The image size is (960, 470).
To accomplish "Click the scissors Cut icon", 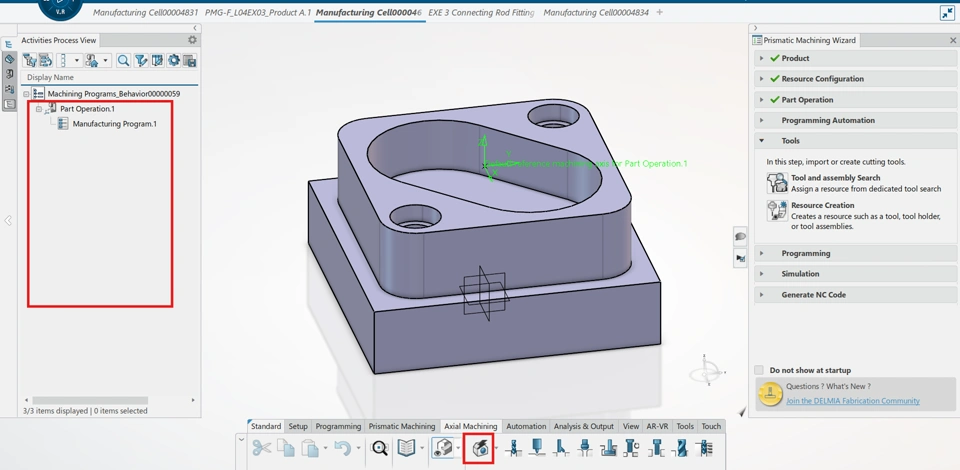I will (x=261, y=449).
